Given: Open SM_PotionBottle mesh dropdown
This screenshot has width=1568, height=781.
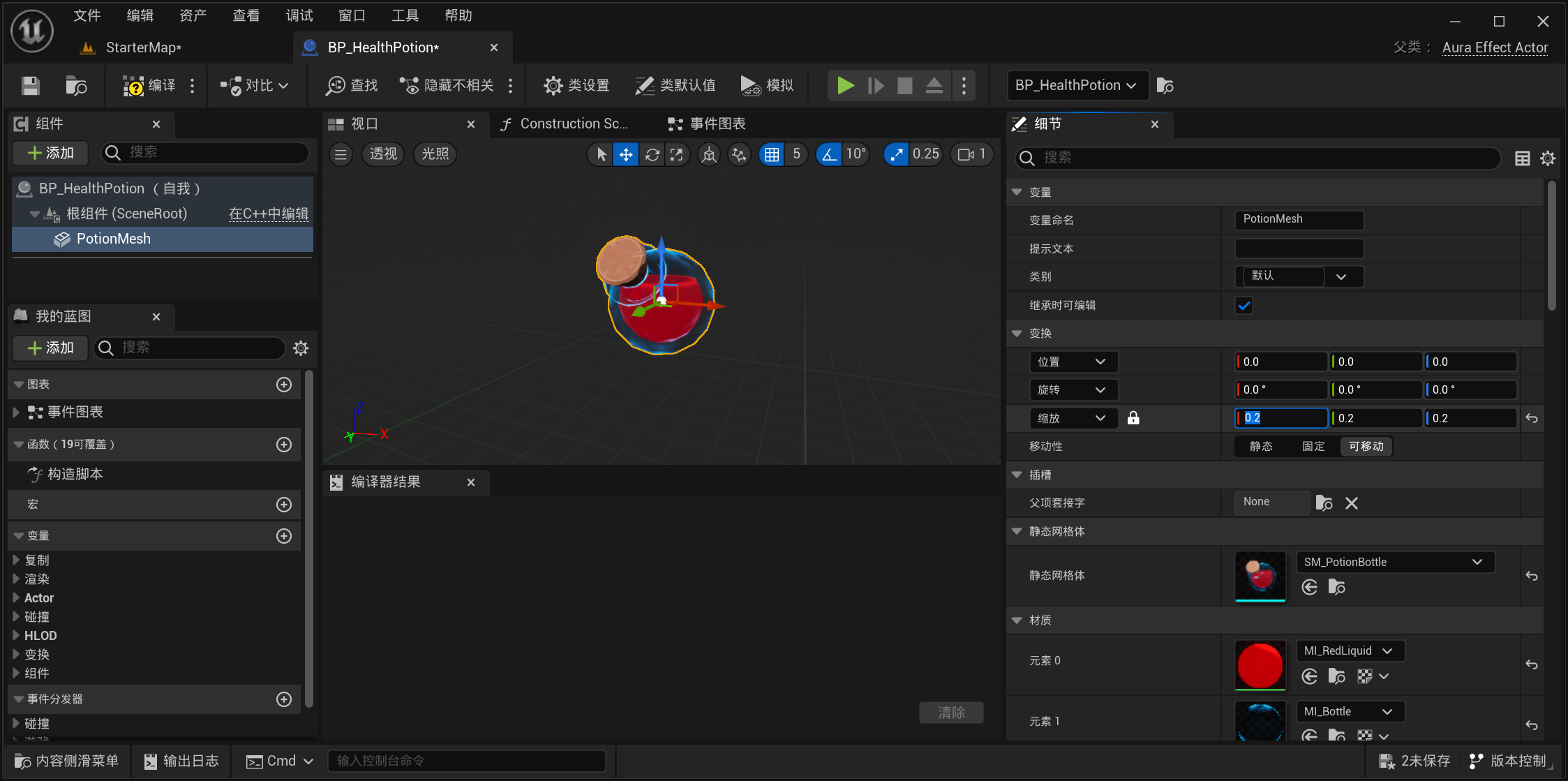Looking at the screenshot, I should (1395, 562).
